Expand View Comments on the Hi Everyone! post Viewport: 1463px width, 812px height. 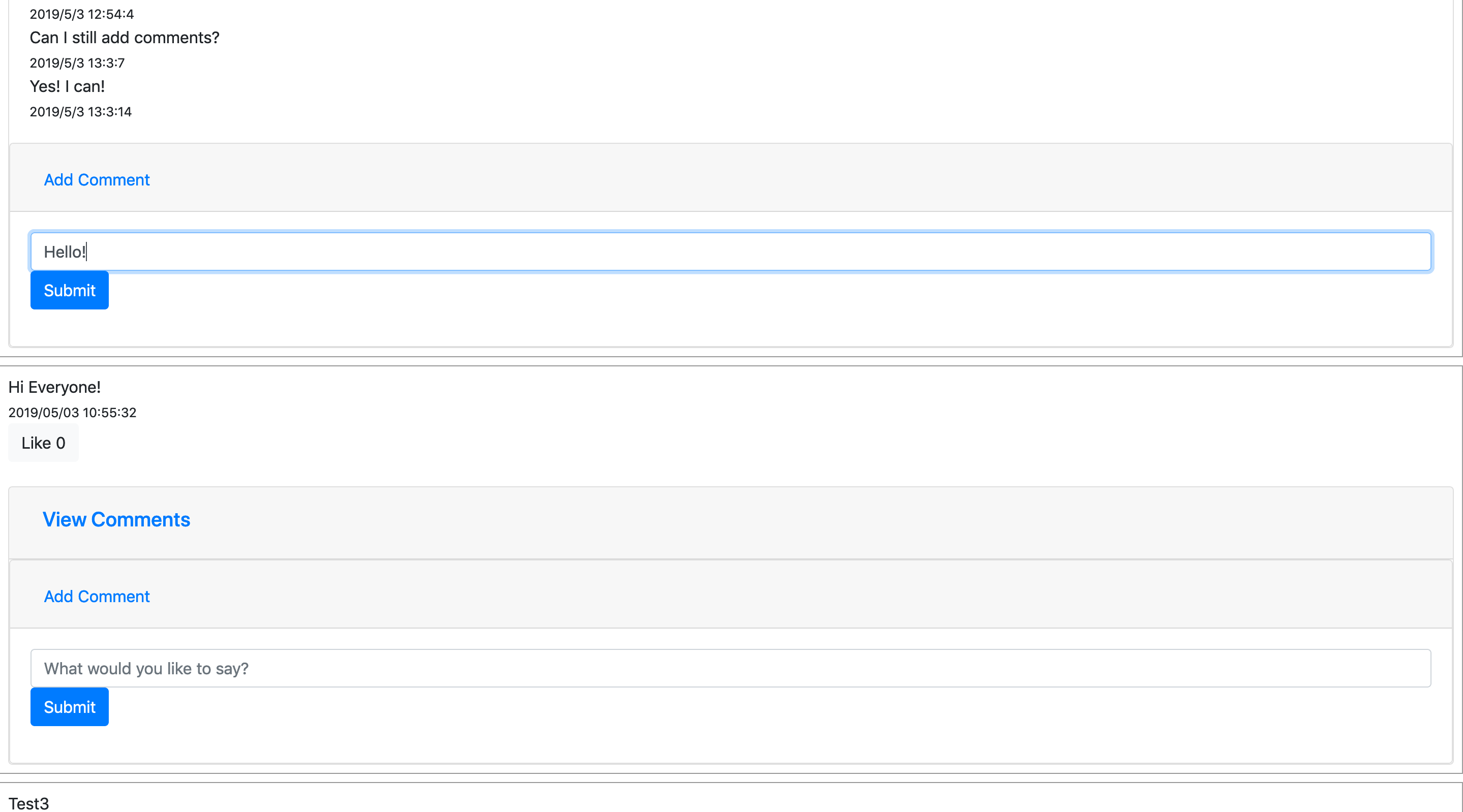(x=116, y=519)
